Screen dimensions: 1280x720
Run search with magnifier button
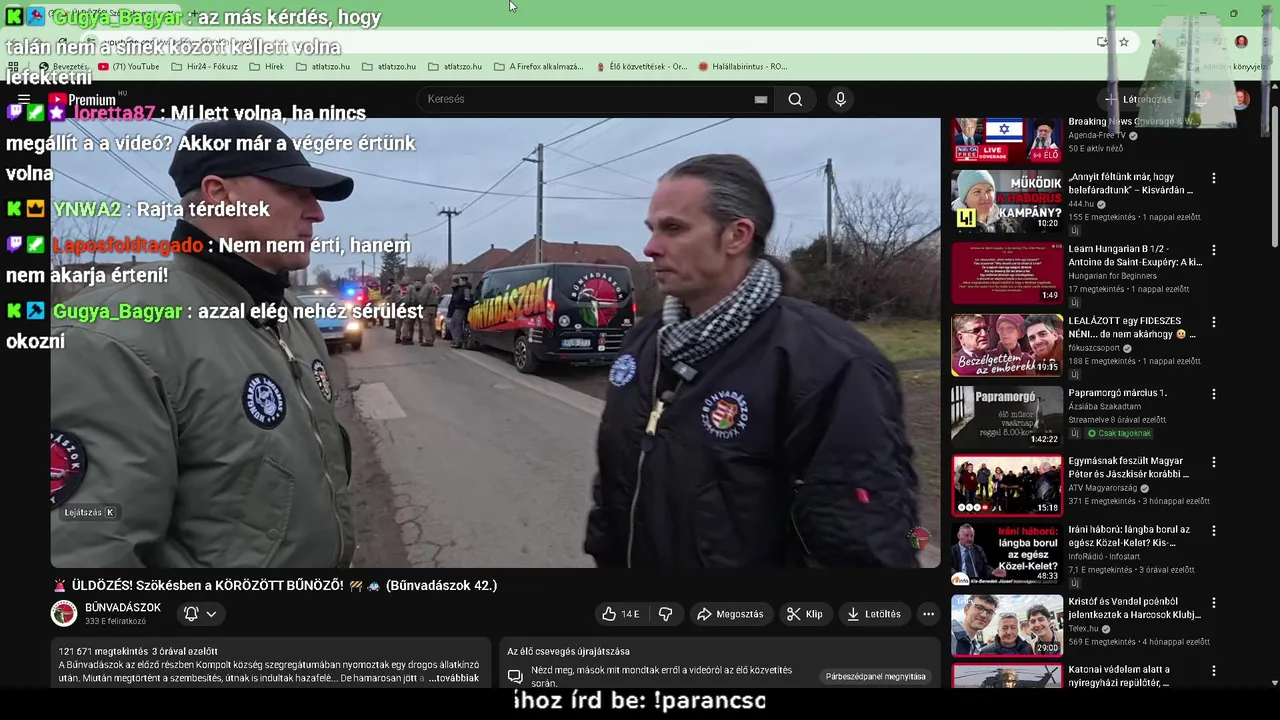coord(795,99)
